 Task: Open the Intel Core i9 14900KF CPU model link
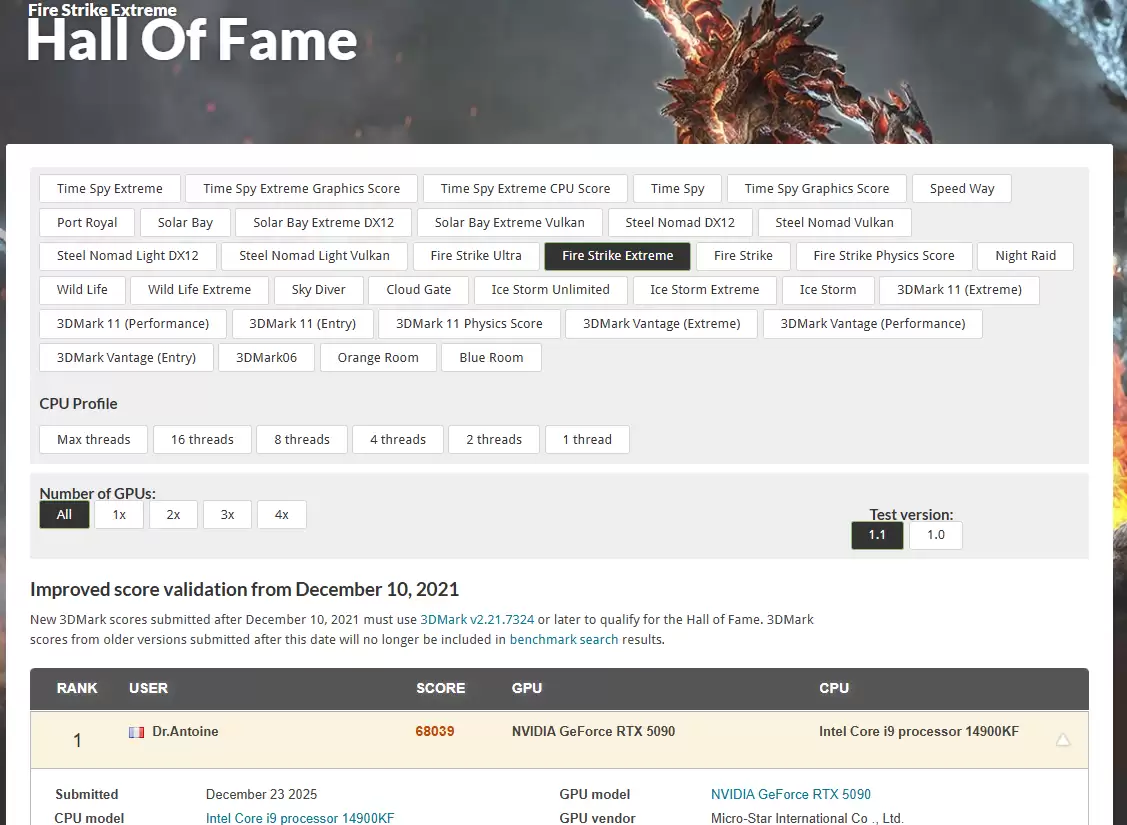click(300, 818)
